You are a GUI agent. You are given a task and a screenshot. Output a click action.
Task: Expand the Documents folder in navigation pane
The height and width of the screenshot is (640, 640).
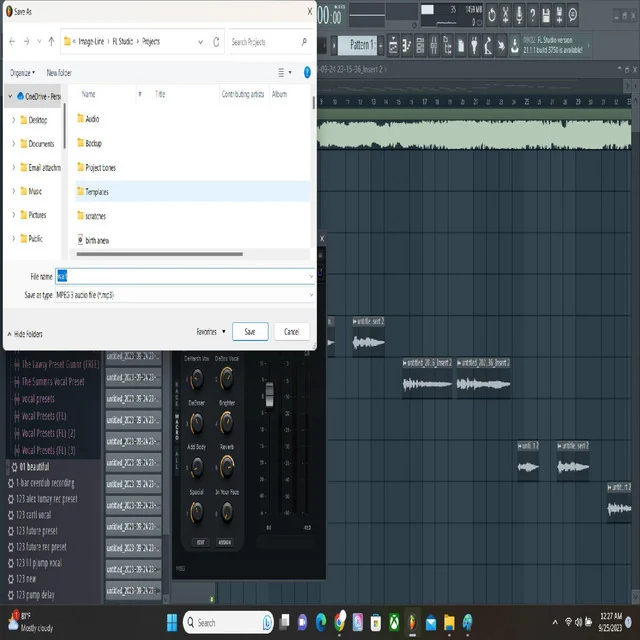13,144
